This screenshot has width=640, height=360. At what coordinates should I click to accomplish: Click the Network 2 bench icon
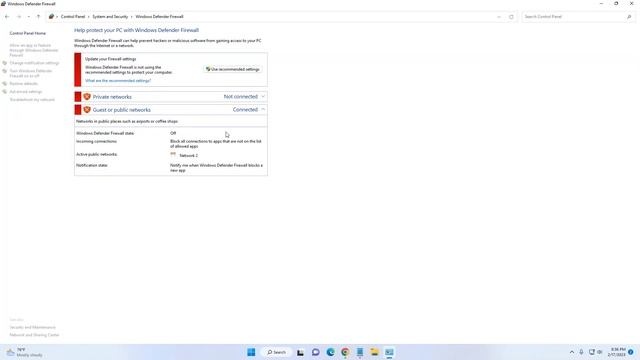coord(173,155)
